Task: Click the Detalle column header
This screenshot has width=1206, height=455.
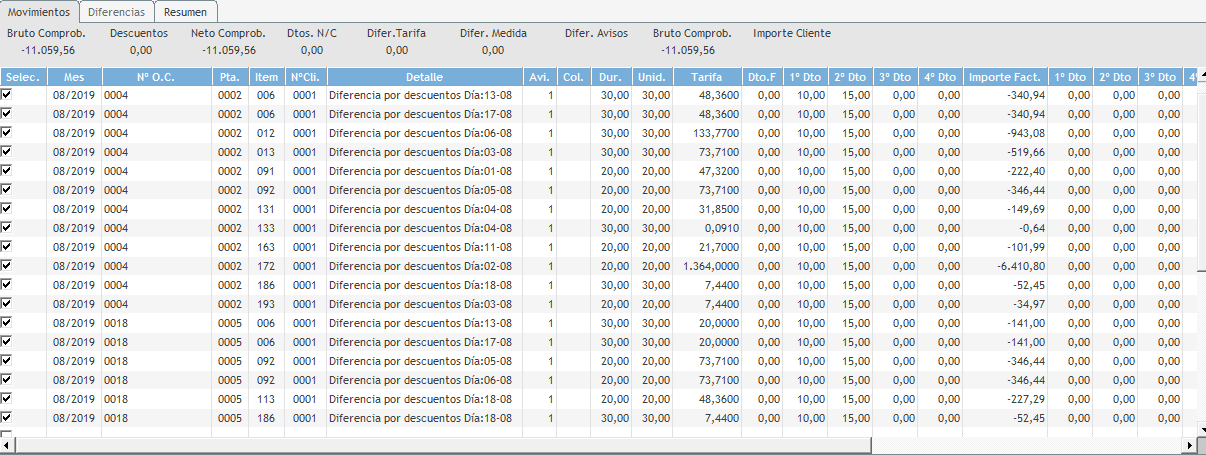Action: click(x=424, y=77)
